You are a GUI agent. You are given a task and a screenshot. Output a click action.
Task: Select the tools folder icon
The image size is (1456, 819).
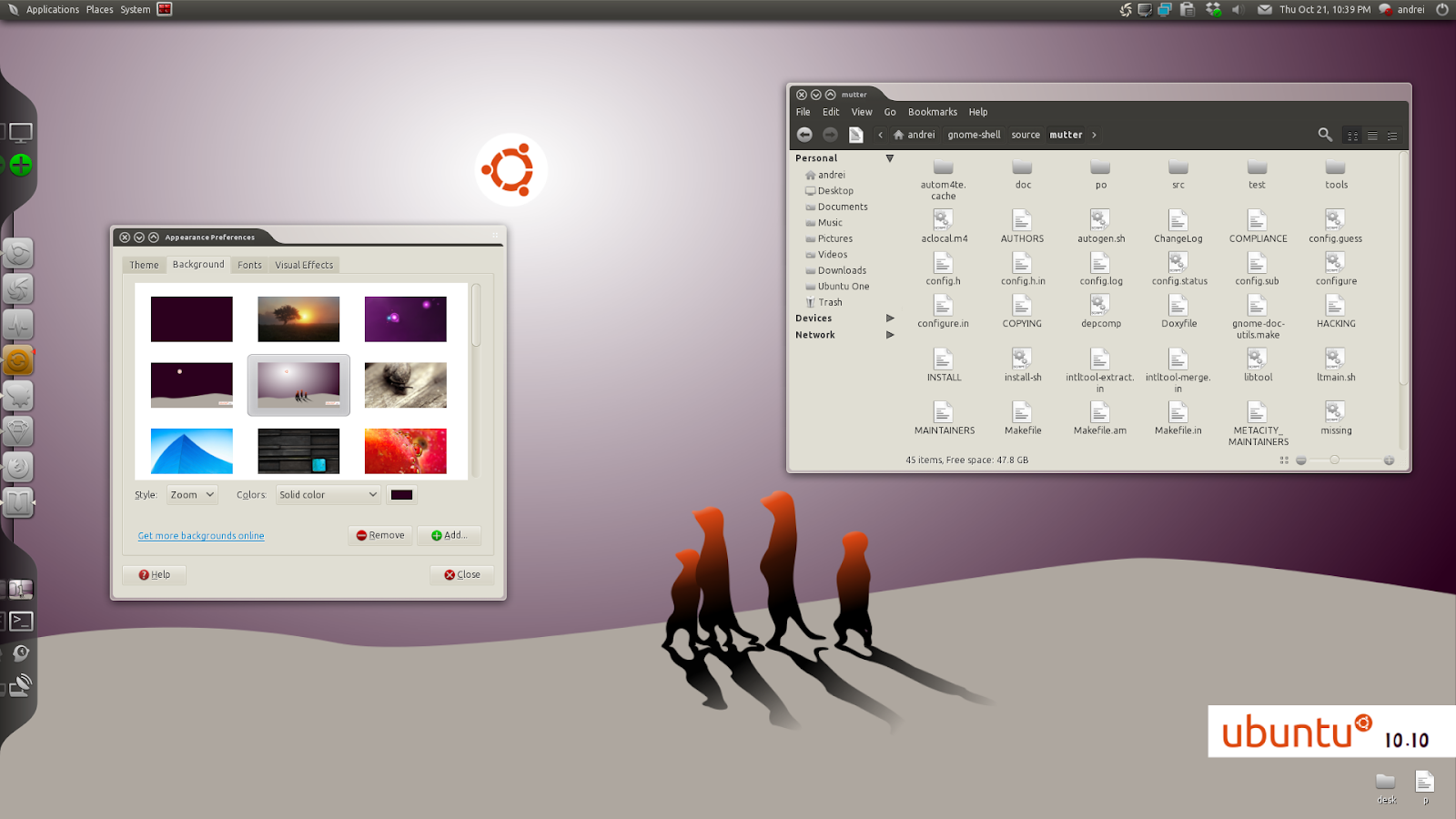[1335, 167]
